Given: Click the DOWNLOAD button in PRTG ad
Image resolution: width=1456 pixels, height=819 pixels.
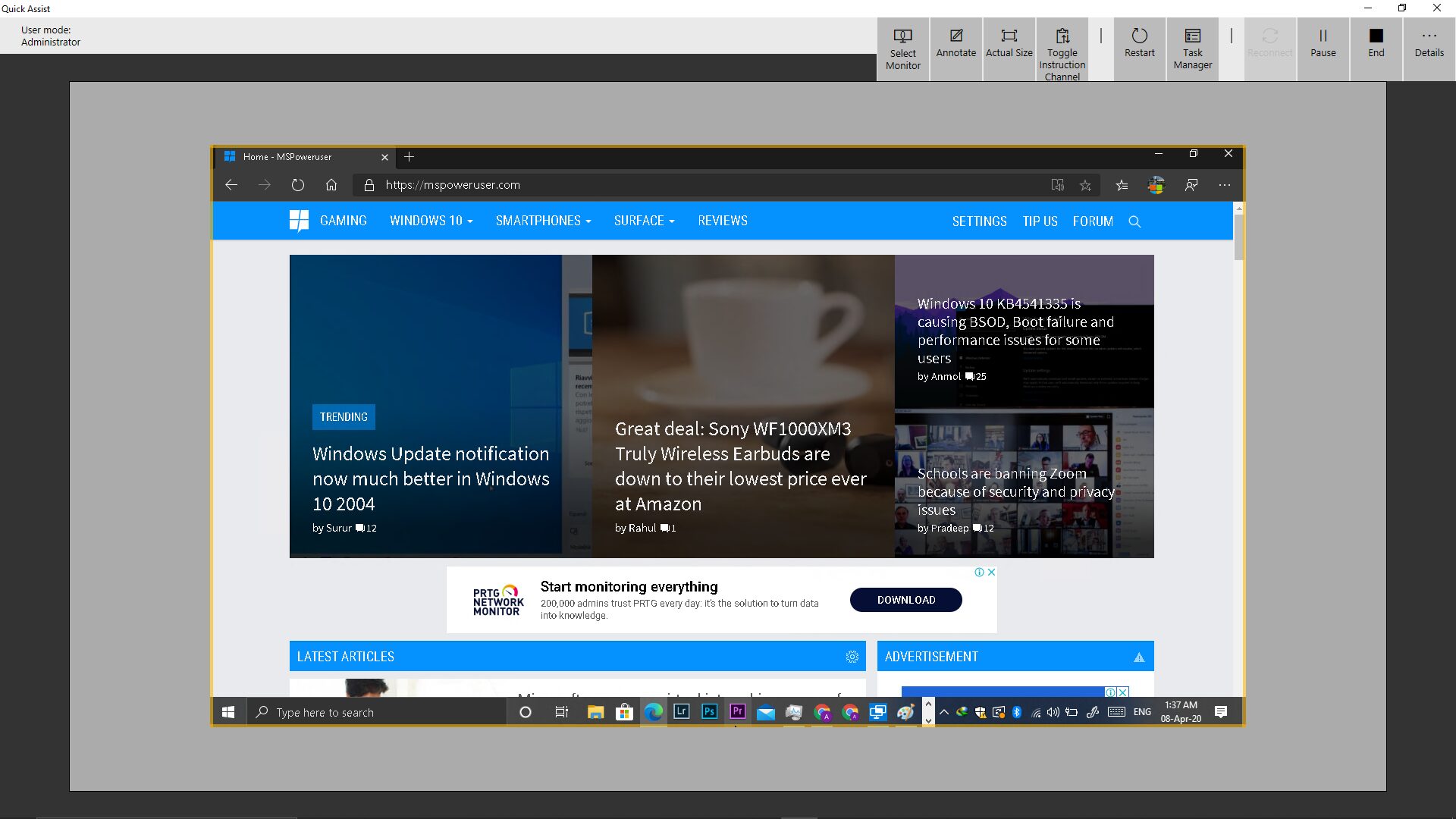Looking at the screenshot, I should pyautogui.click(x=906, y=600).
